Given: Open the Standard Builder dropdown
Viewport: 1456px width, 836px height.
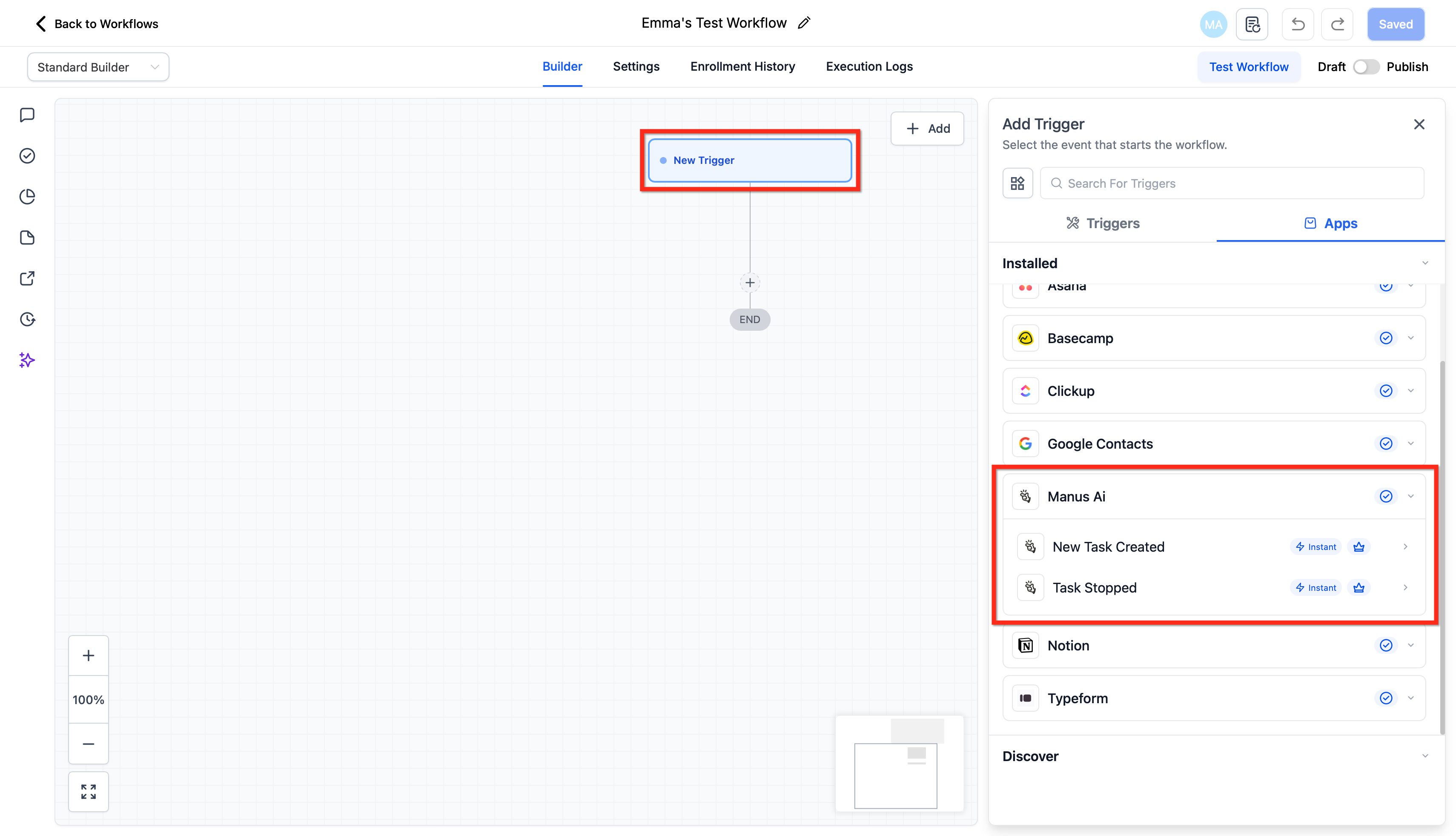Looking at the screenshot, I should [x=98, y=67].
